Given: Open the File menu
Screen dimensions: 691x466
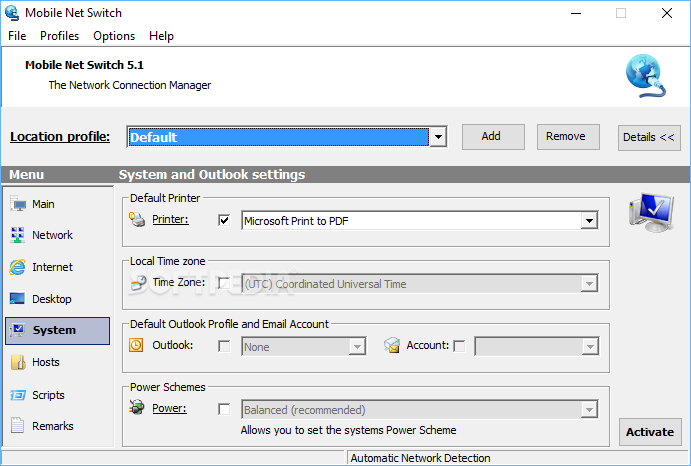Looking at the screenshot, I should tap(17, 36).
